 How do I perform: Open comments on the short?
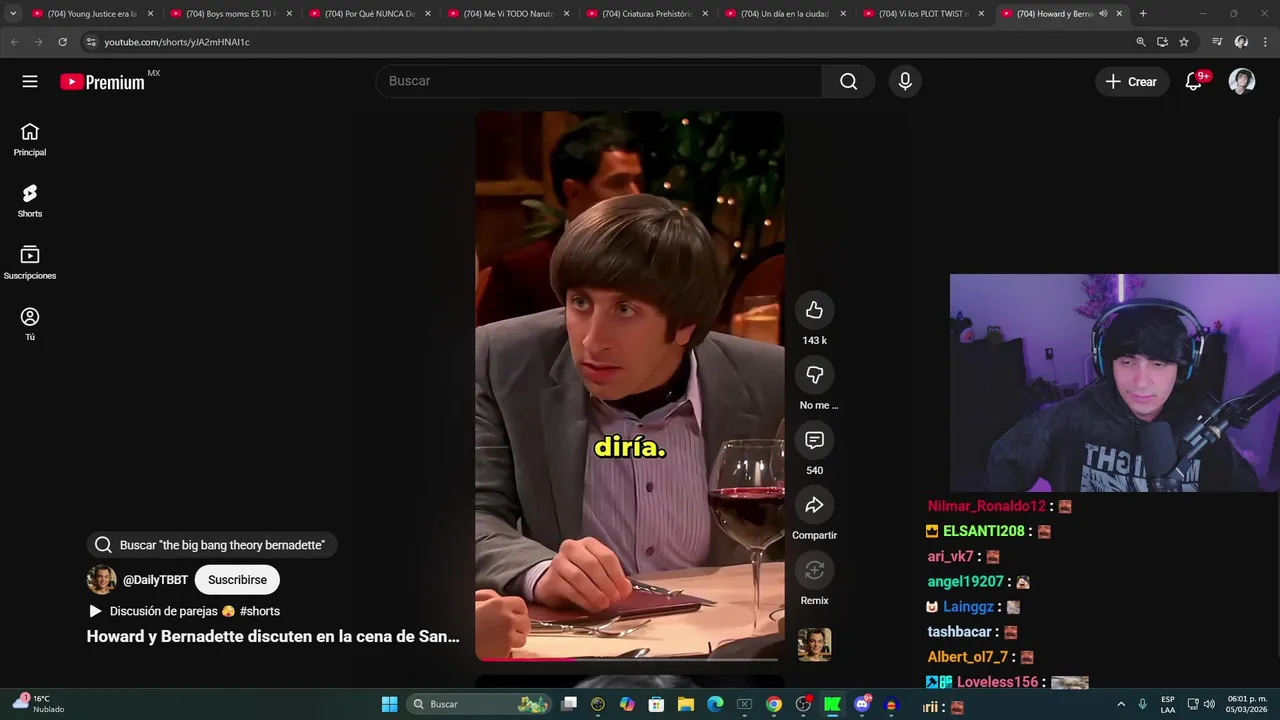(x=815, y=440)
